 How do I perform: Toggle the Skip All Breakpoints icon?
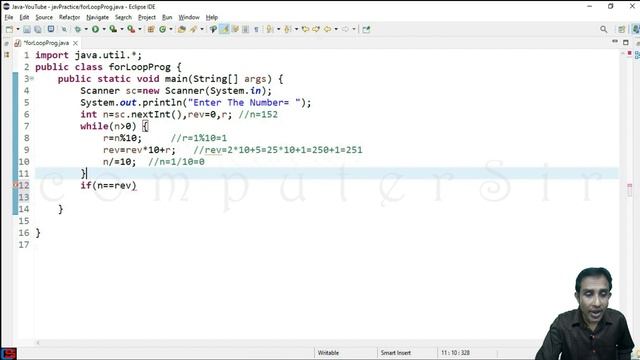(x=64, y=29)
